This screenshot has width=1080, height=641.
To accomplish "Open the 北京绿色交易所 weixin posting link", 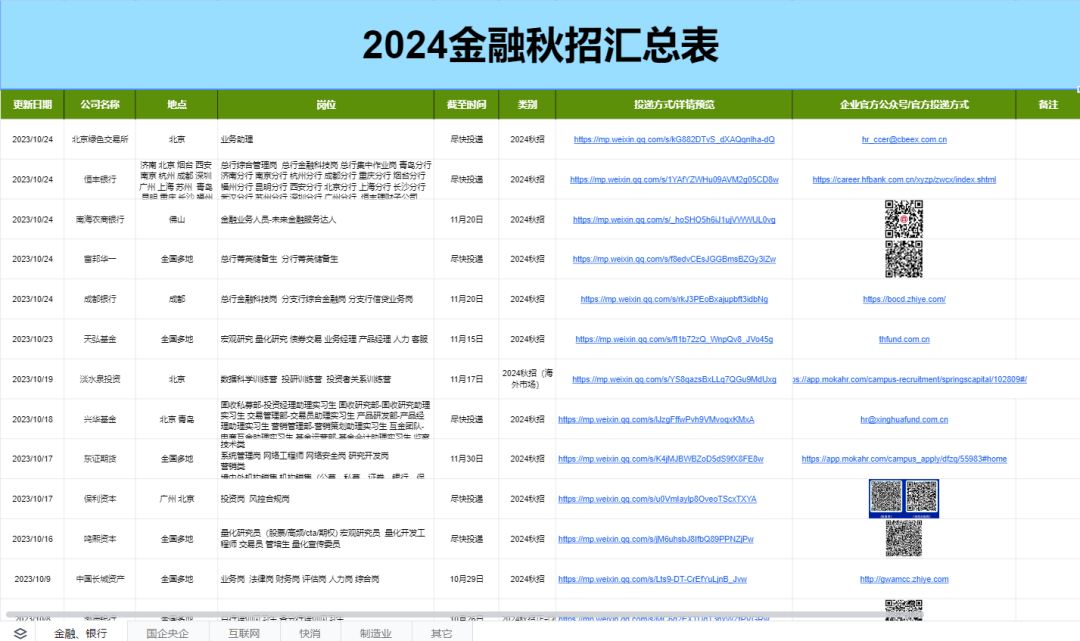I will (x=674, y=139).
